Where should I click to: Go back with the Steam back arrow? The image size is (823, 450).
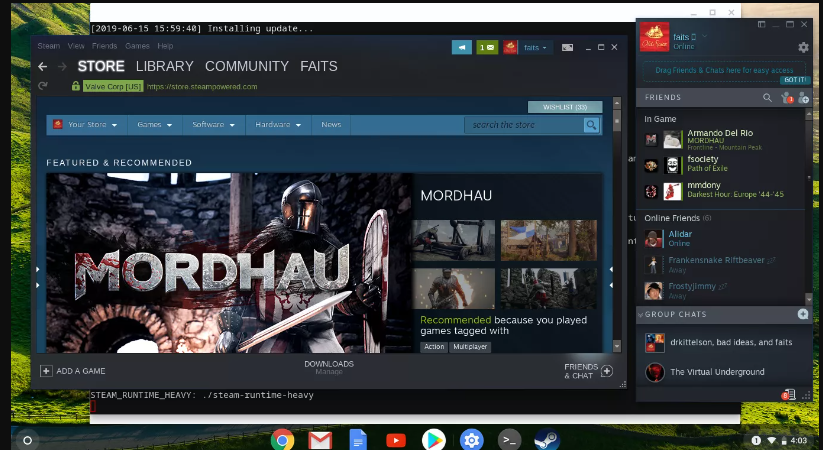click(43, 67)
